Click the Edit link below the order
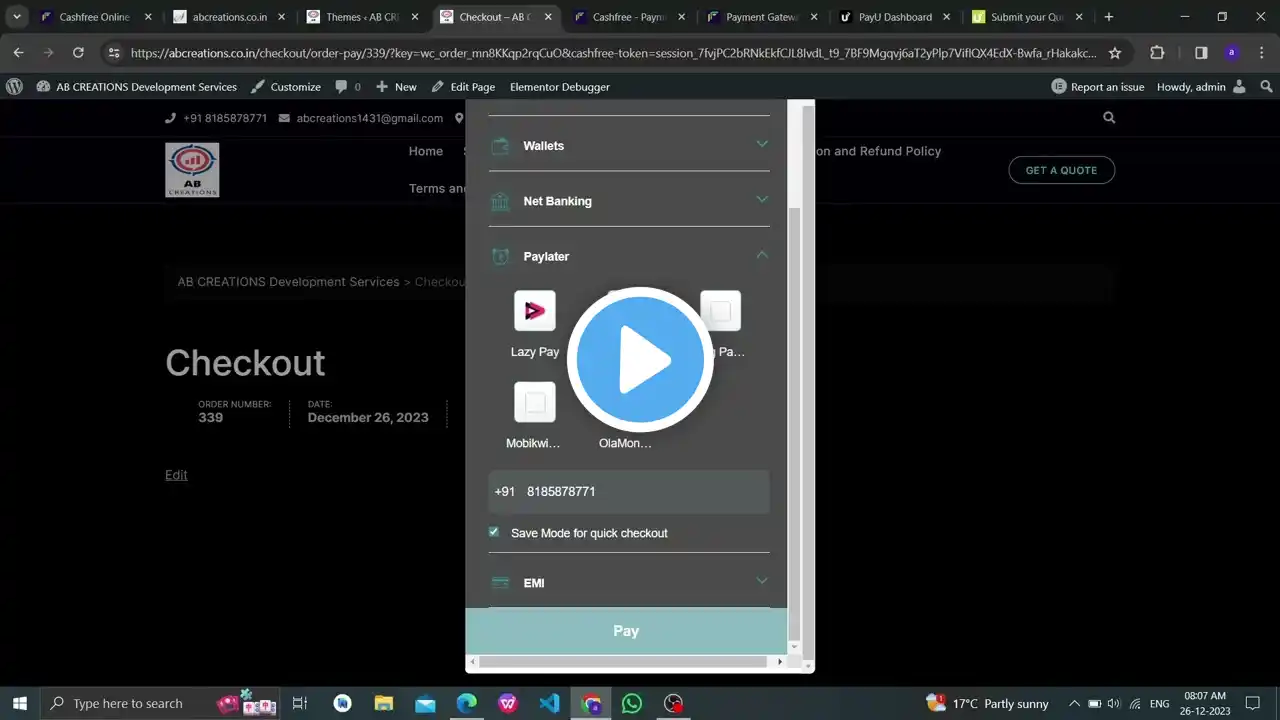Viewport: 1280px width, 720px height. tap(176, 475)
